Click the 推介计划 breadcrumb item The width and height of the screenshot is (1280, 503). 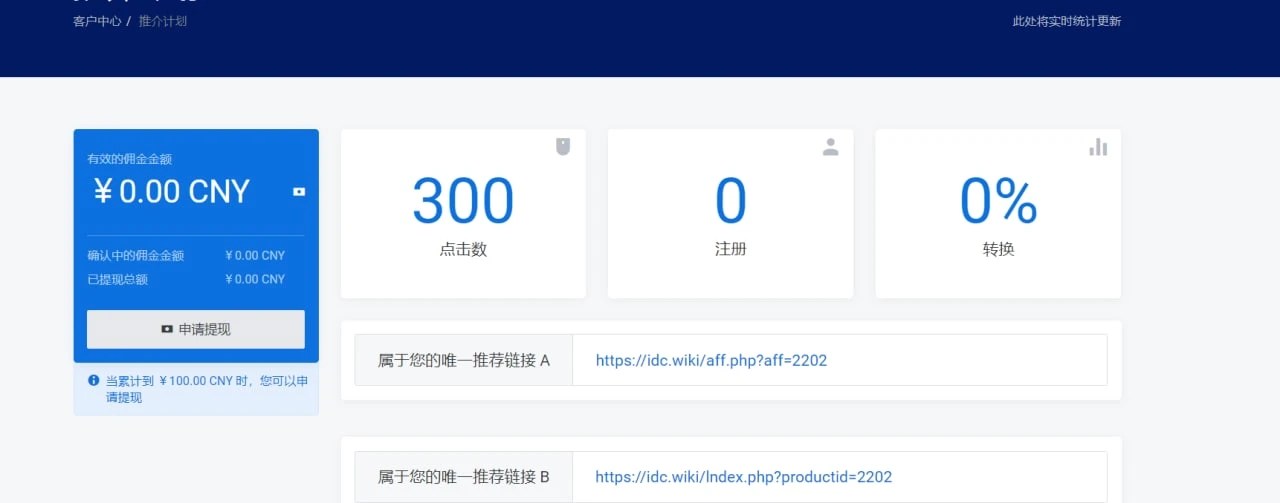163,21
